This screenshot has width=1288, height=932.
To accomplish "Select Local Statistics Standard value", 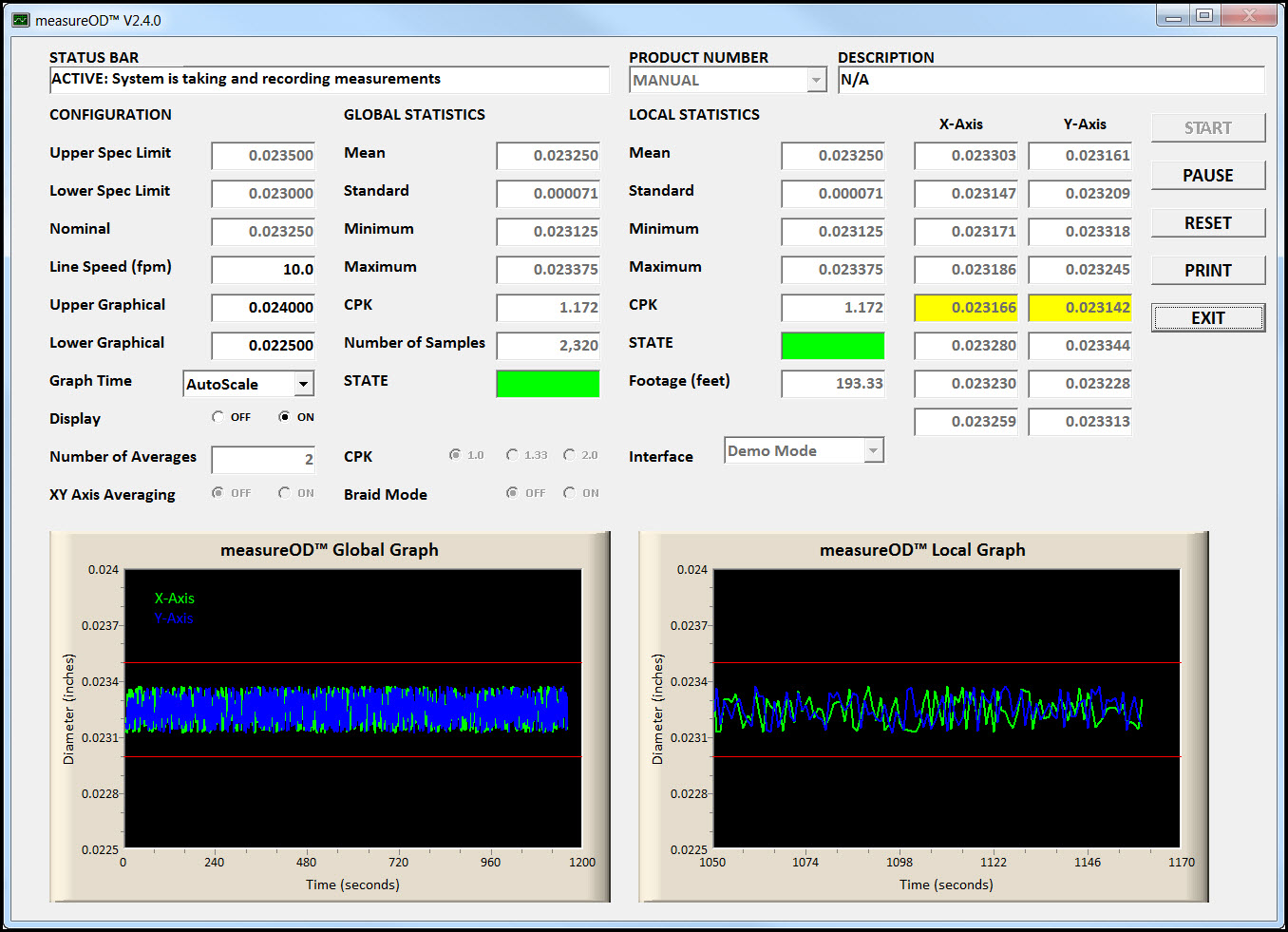I will [833, 194].
